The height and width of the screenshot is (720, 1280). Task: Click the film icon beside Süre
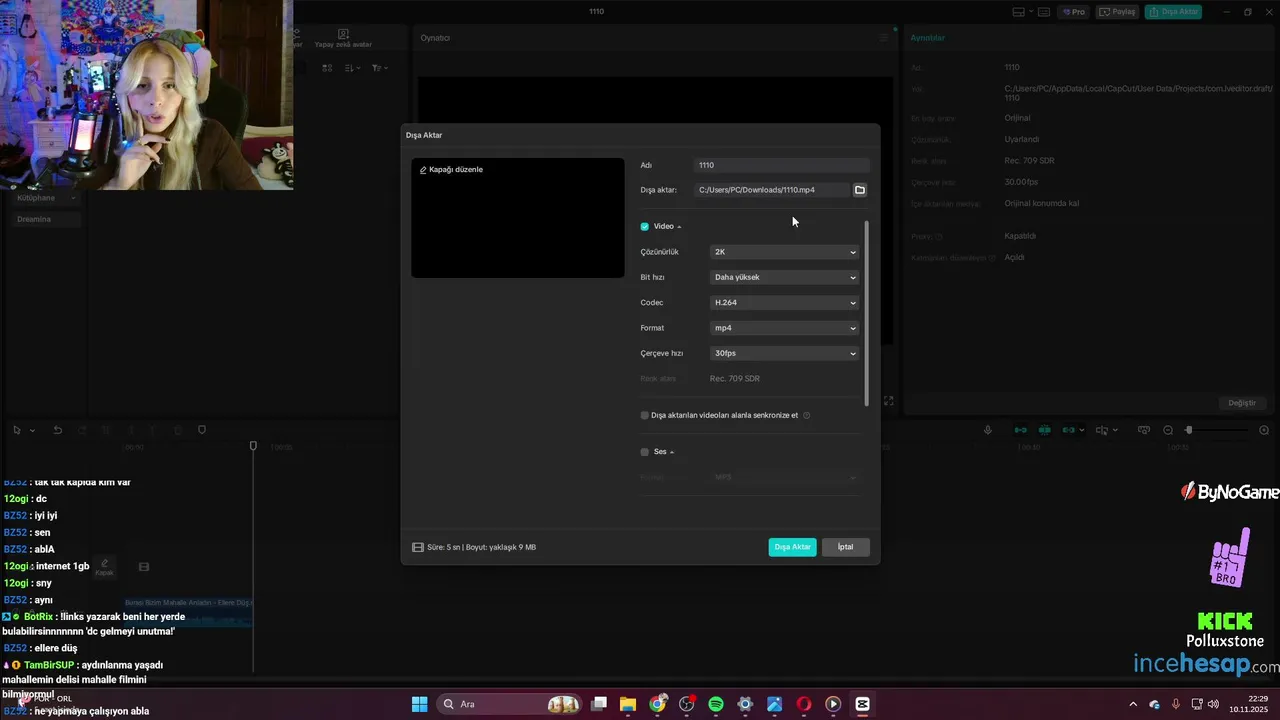coord(418,547)
